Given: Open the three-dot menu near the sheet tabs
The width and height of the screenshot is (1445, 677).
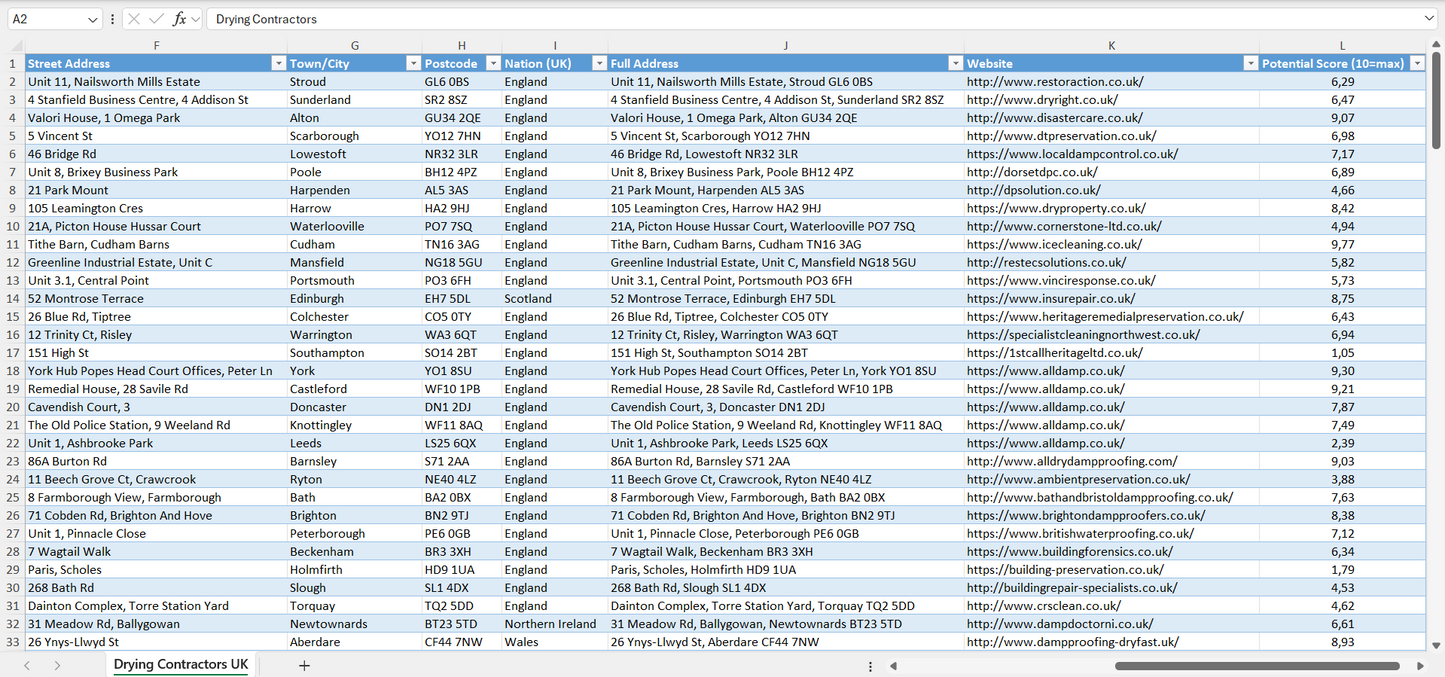Looking at the screenshot, I should point(872,664).
